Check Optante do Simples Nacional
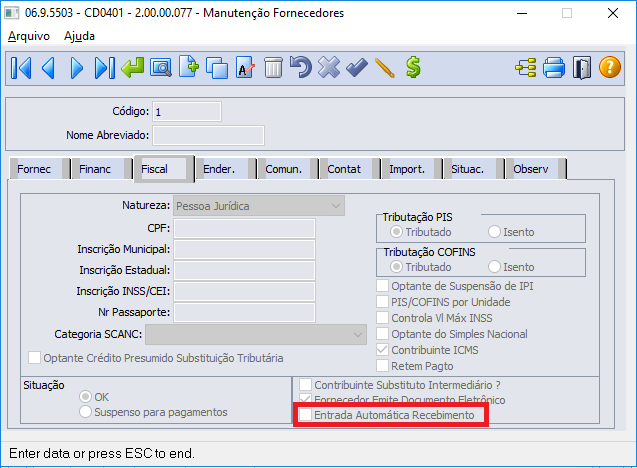This screenshot has width=637, height=468. (x=382, y=334)
